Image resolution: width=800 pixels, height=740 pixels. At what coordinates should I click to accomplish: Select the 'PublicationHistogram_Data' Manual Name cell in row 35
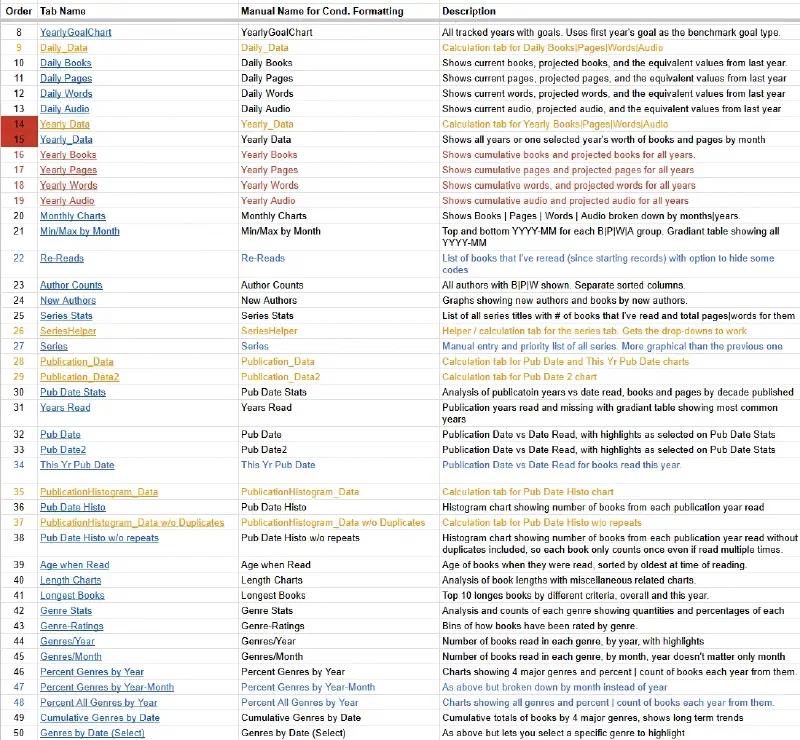click(339, 492)
